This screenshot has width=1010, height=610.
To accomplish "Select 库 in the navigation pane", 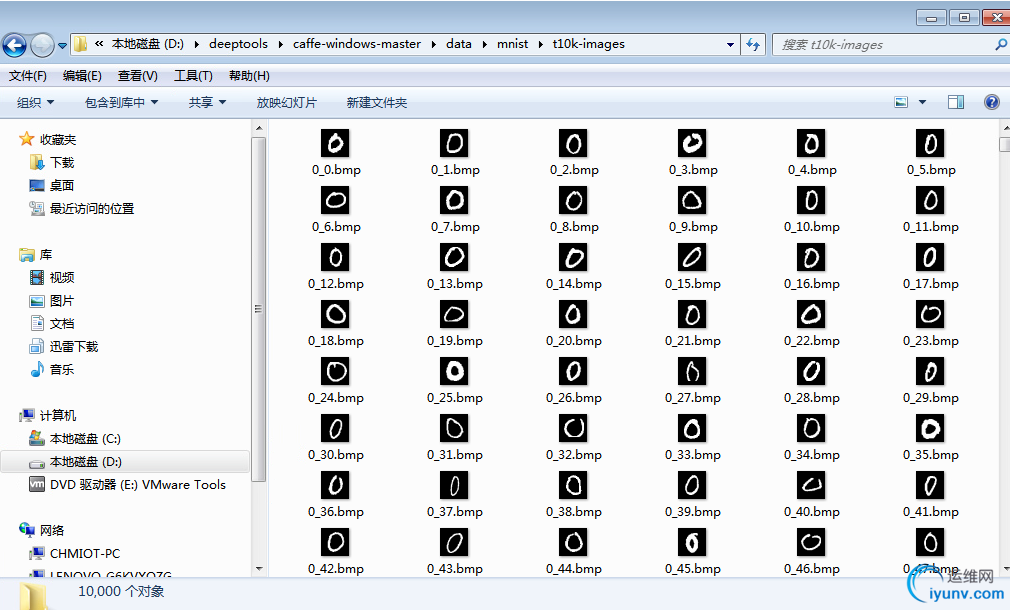I will 46,254.
